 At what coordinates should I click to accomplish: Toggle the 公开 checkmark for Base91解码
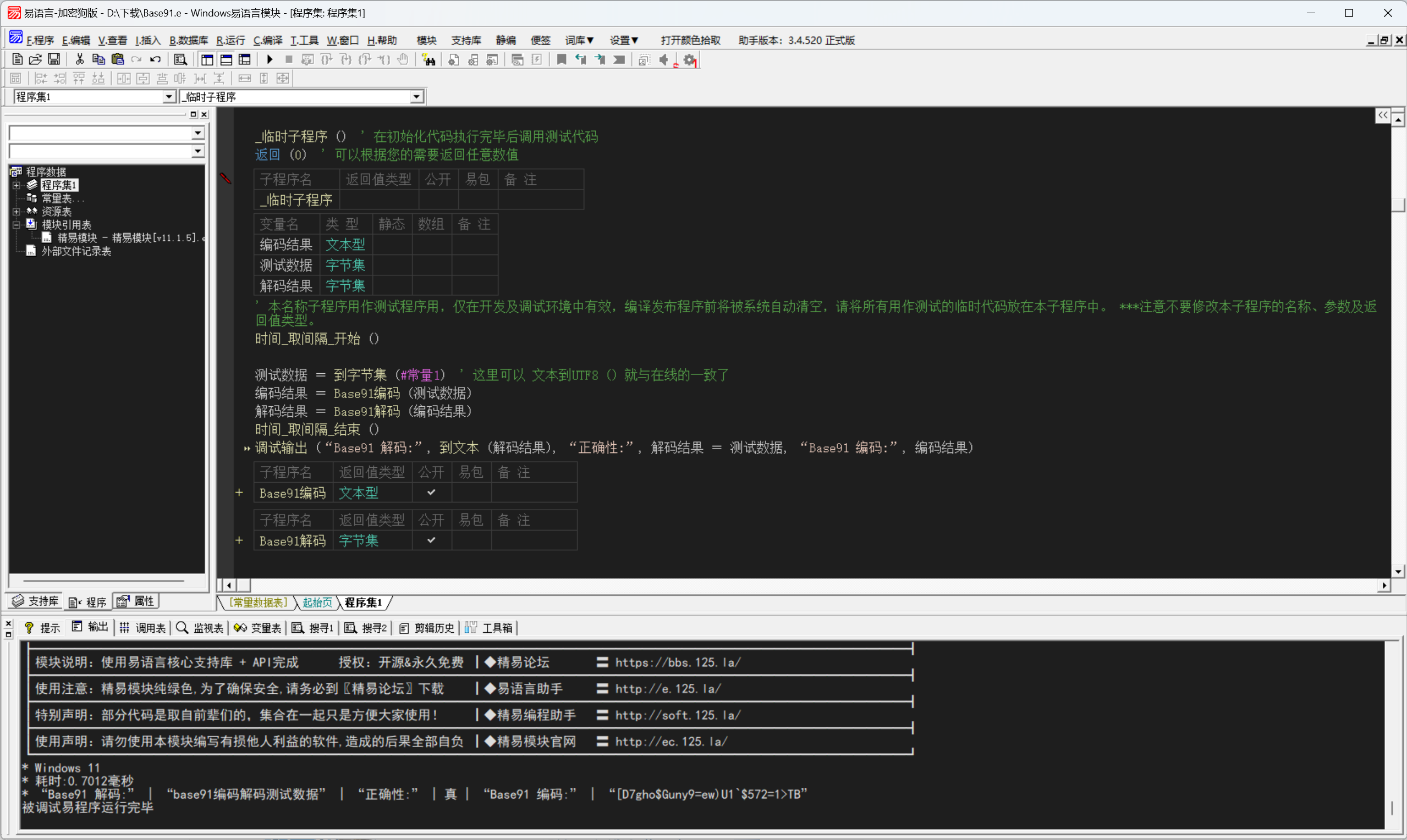(431, 540)
